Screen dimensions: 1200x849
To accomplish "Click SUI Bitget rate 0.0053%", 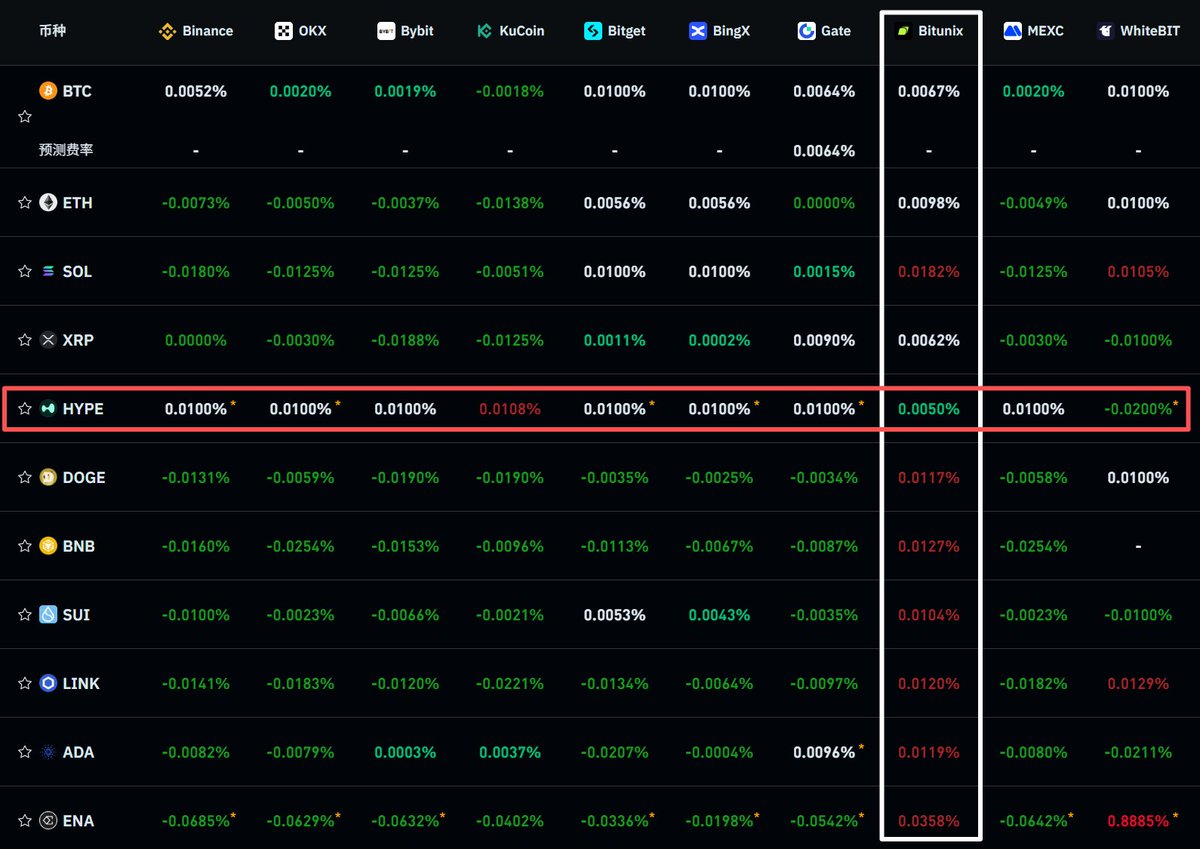I will coord(615,615).
